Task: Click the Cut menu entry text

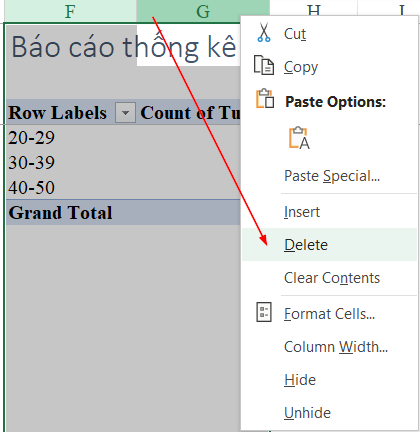Action: (295, 34)
